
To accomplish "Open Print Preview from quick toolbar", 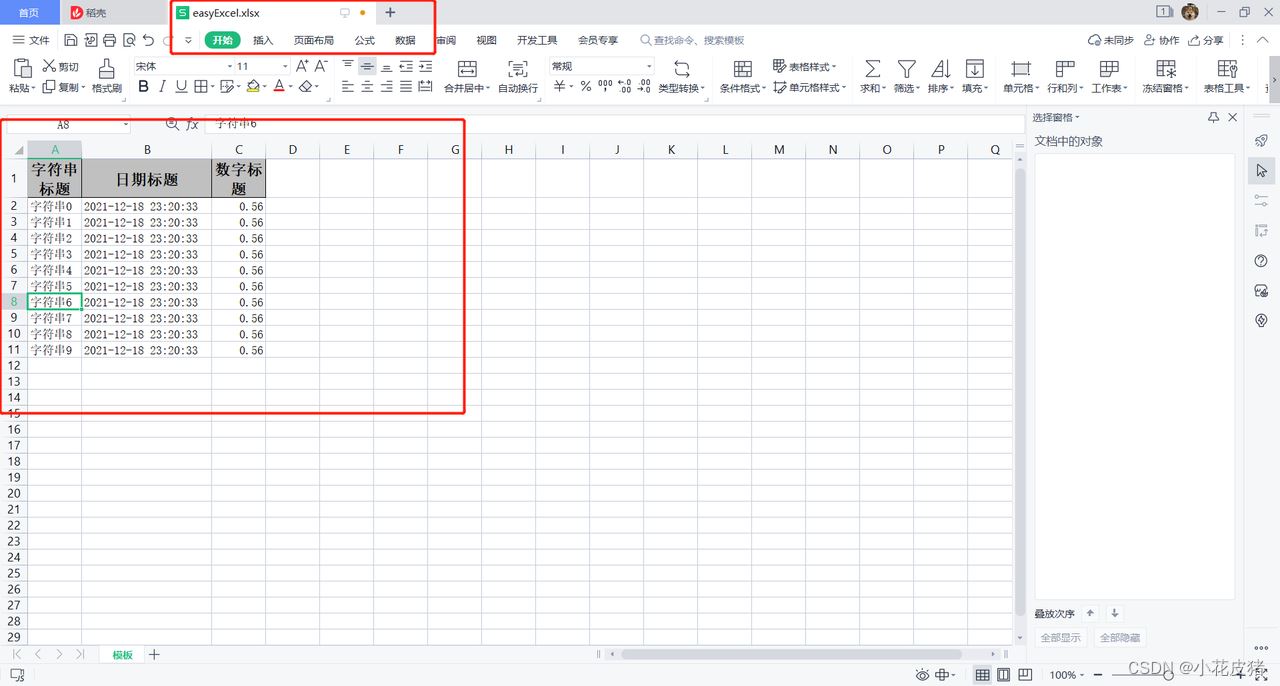I will pyautogui.click(x=129, y=40).
